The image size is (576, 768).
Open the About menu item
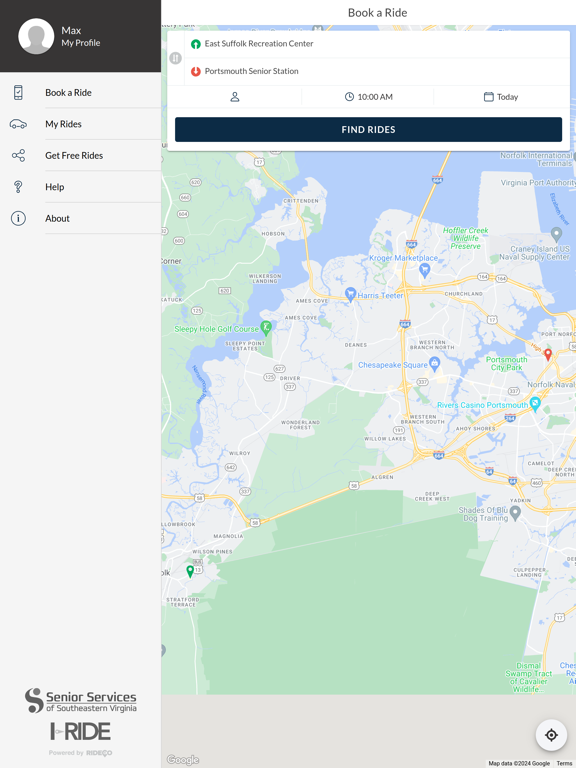click(80, 218)
